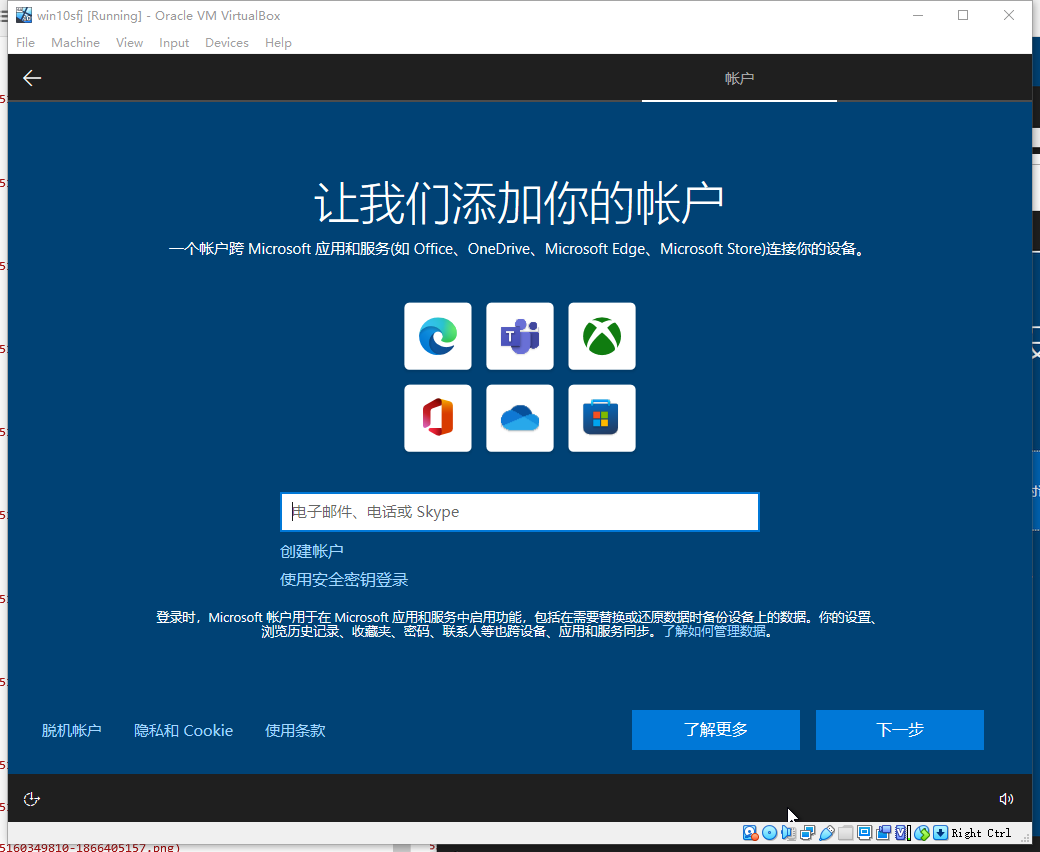Image resolution: width=1040 pixels, height=852 pixels.
Task: Click the Microsoft Teams icon tile
Action: pos(520,336)
